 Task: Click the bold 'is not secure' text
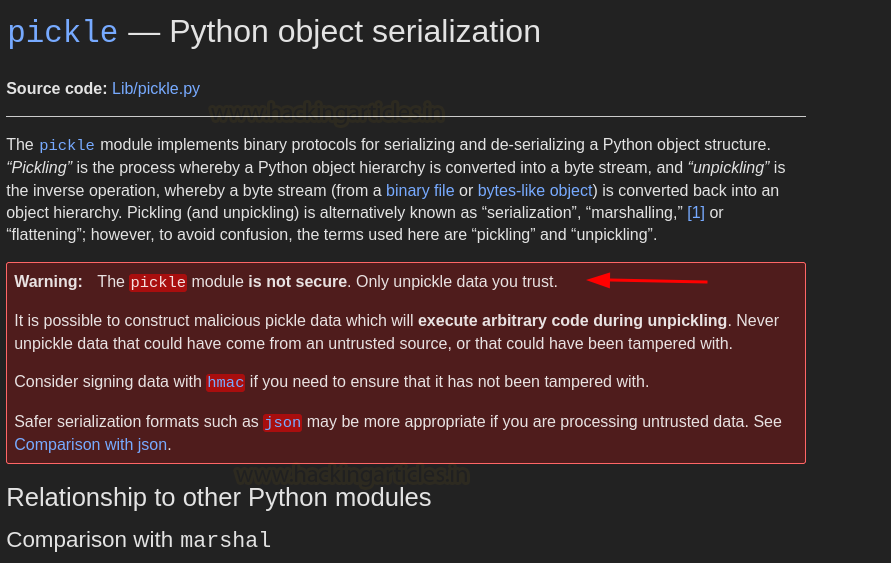[x=297, y=282]
